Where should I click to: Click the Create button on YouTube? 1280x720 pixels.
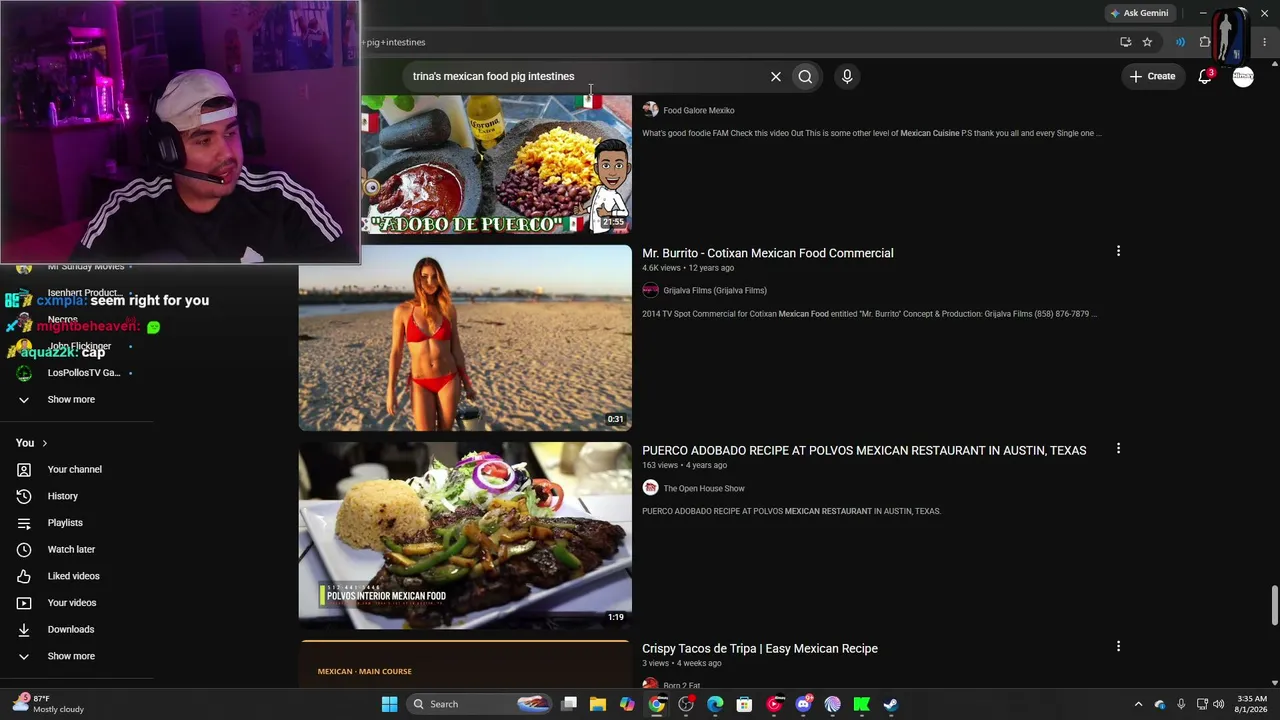(x=1153, y=76)
